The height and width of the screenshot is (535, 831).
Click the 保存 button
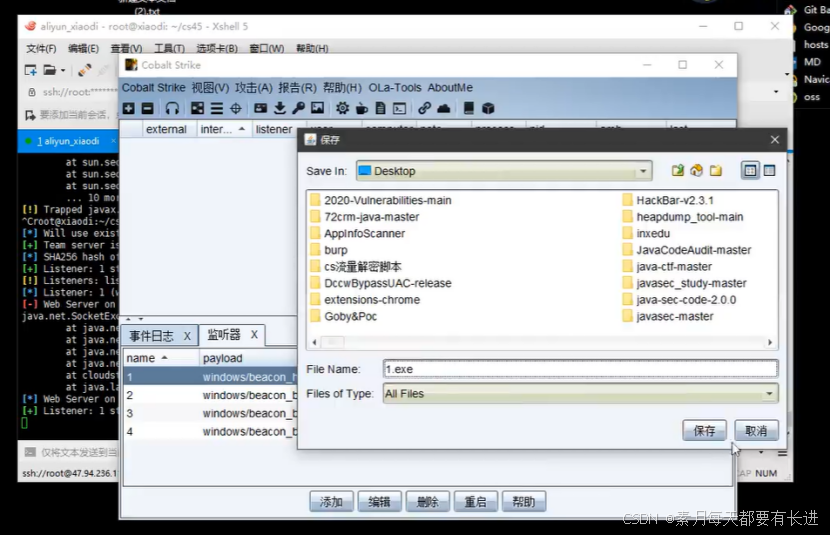tap(704, 431)
